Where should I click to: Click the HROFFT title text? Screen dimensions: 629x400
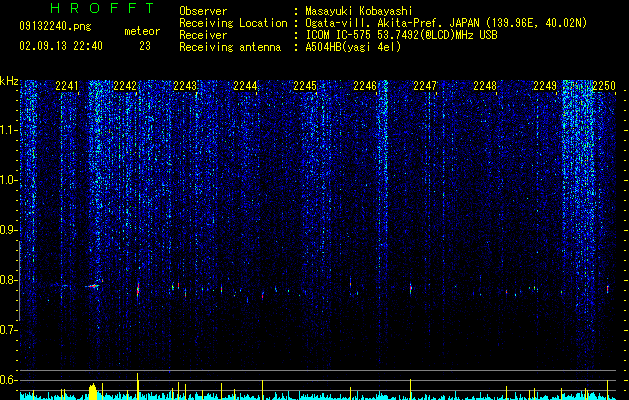click(102, 8)
